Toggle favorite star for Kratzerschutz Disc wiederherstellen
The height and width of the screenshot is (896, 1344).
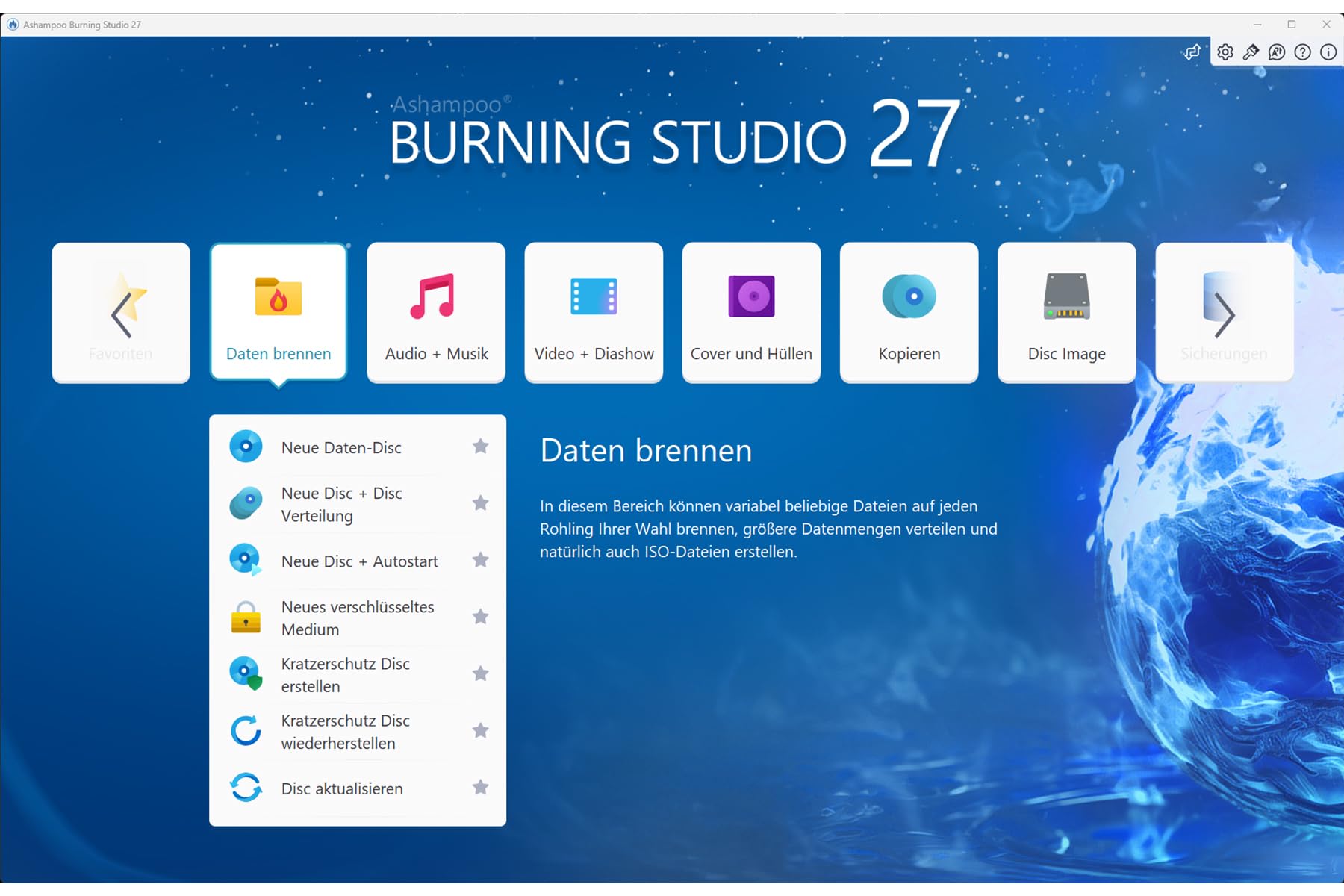click(480, 730)
